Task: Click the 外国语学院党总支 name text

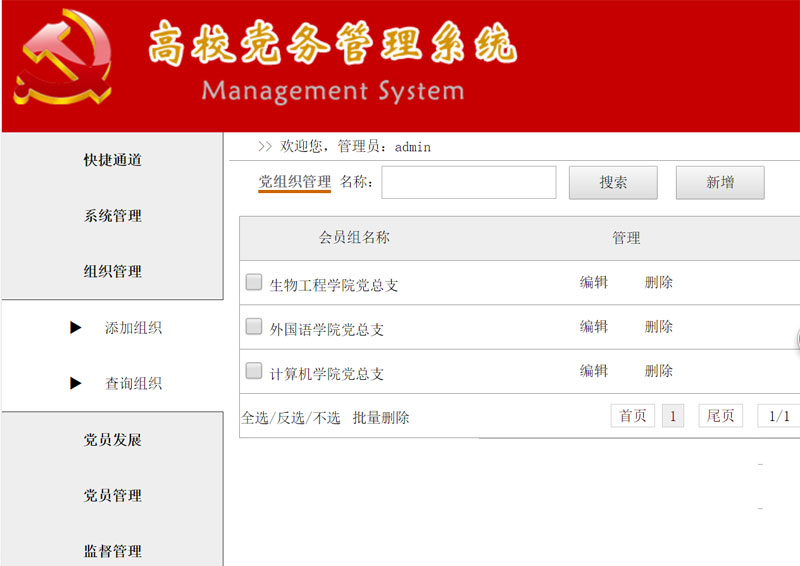Action: point(327,330)
